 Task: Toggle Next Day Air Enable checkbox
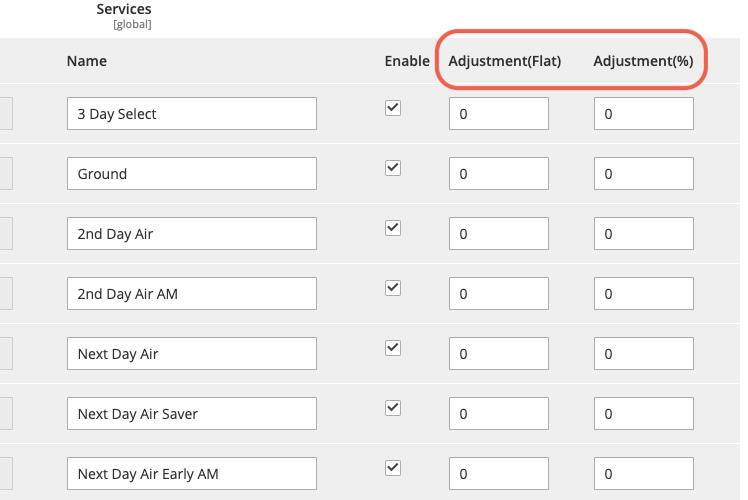393,348
